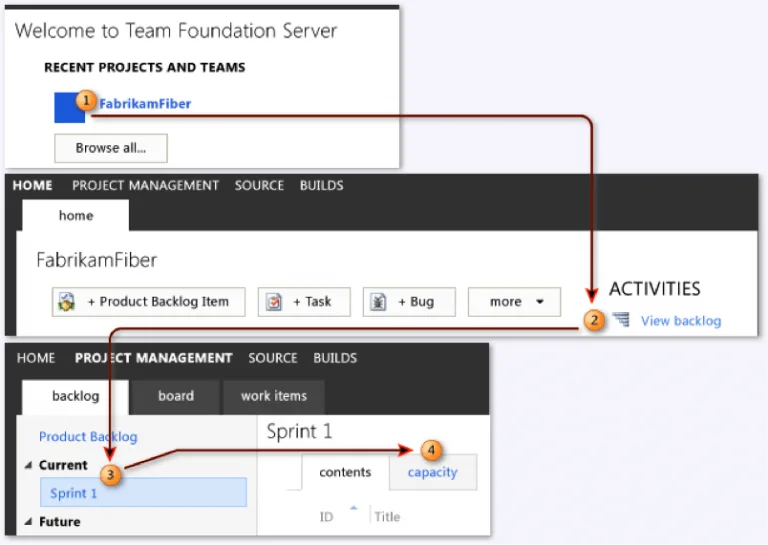Switch to the work items tab
The width and height of the screenshot is (768, 545).
274,396
